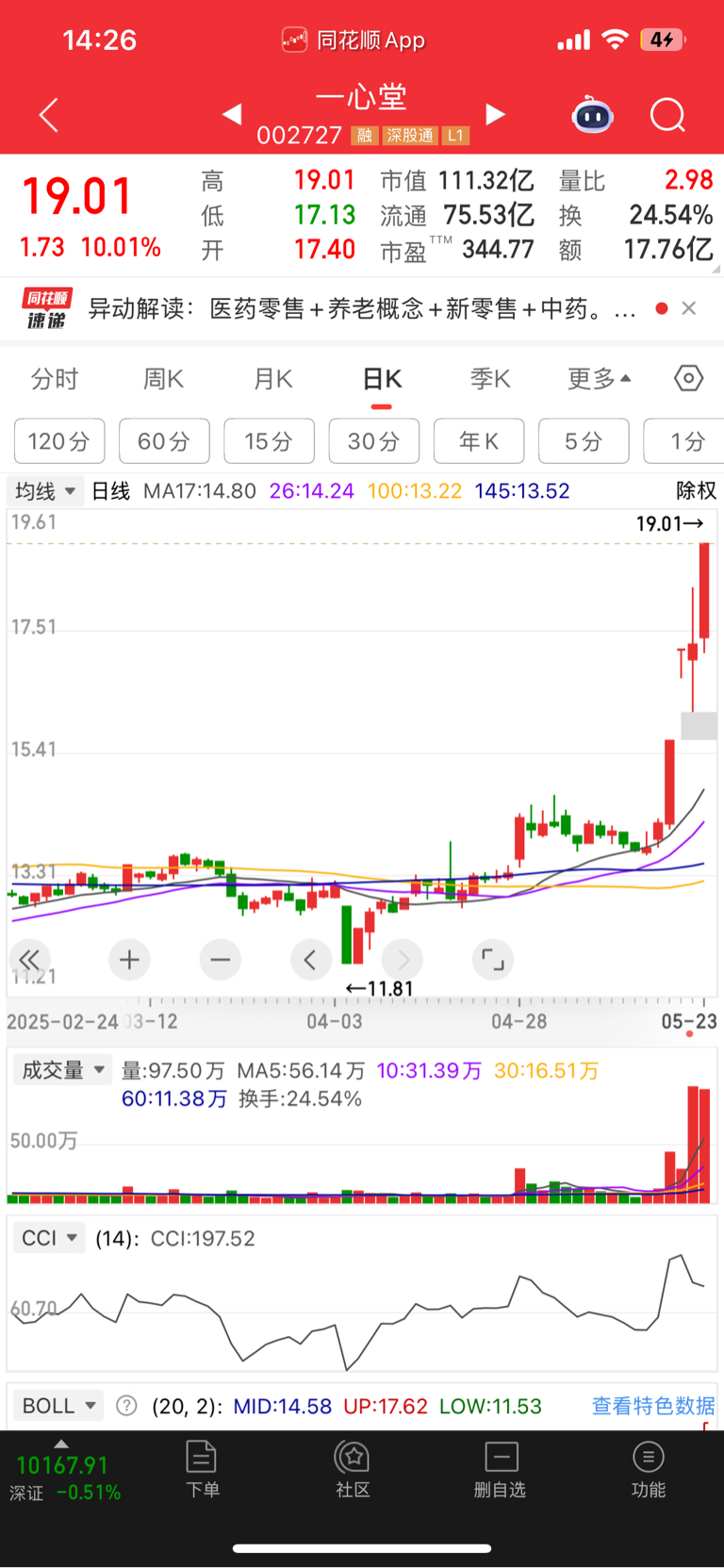Image resolution: width=724 pixels, height=1568 pixels.
Task: Select 15分 period button
Action: coord(269,441)
